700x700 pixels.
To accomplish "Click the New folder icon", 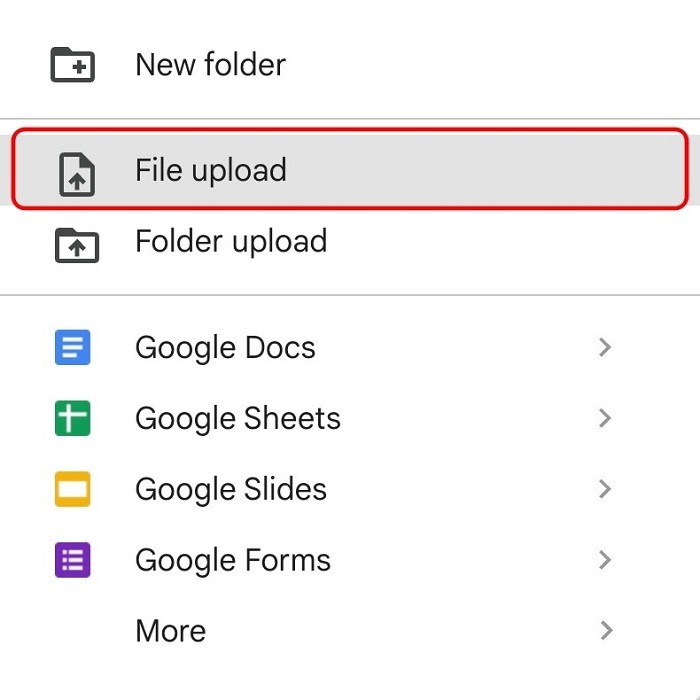I will (x=73, y=65).
